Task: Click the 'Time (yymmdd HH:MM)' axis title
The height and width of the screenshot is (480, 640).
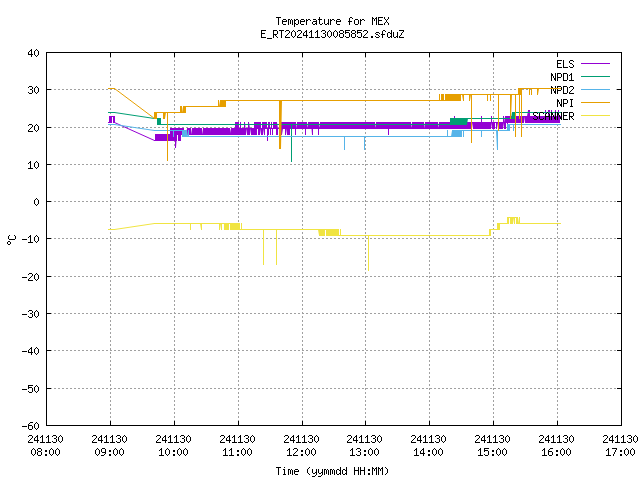Action: click(x=332, y=471)
